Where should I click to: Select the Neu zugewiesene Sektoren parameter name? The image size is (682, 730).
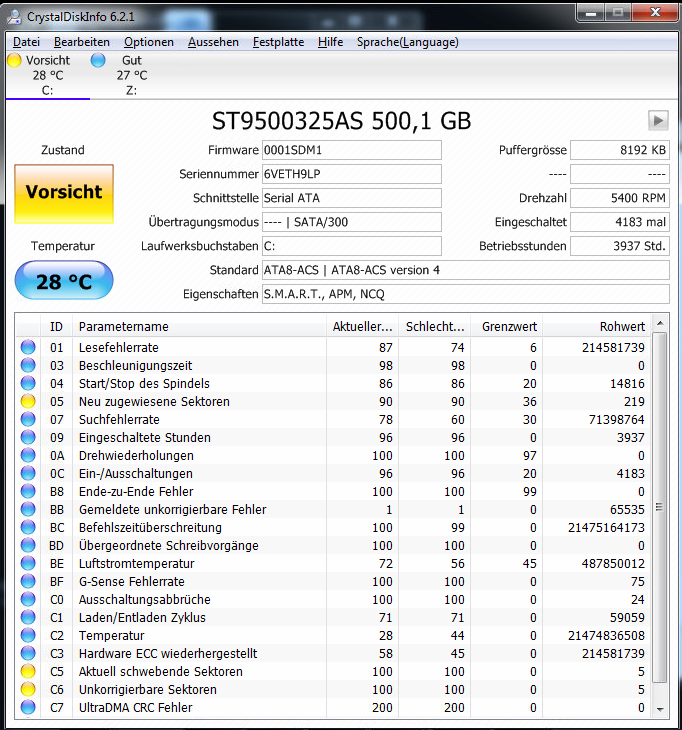pyautogui.click(x=154, y=401)
